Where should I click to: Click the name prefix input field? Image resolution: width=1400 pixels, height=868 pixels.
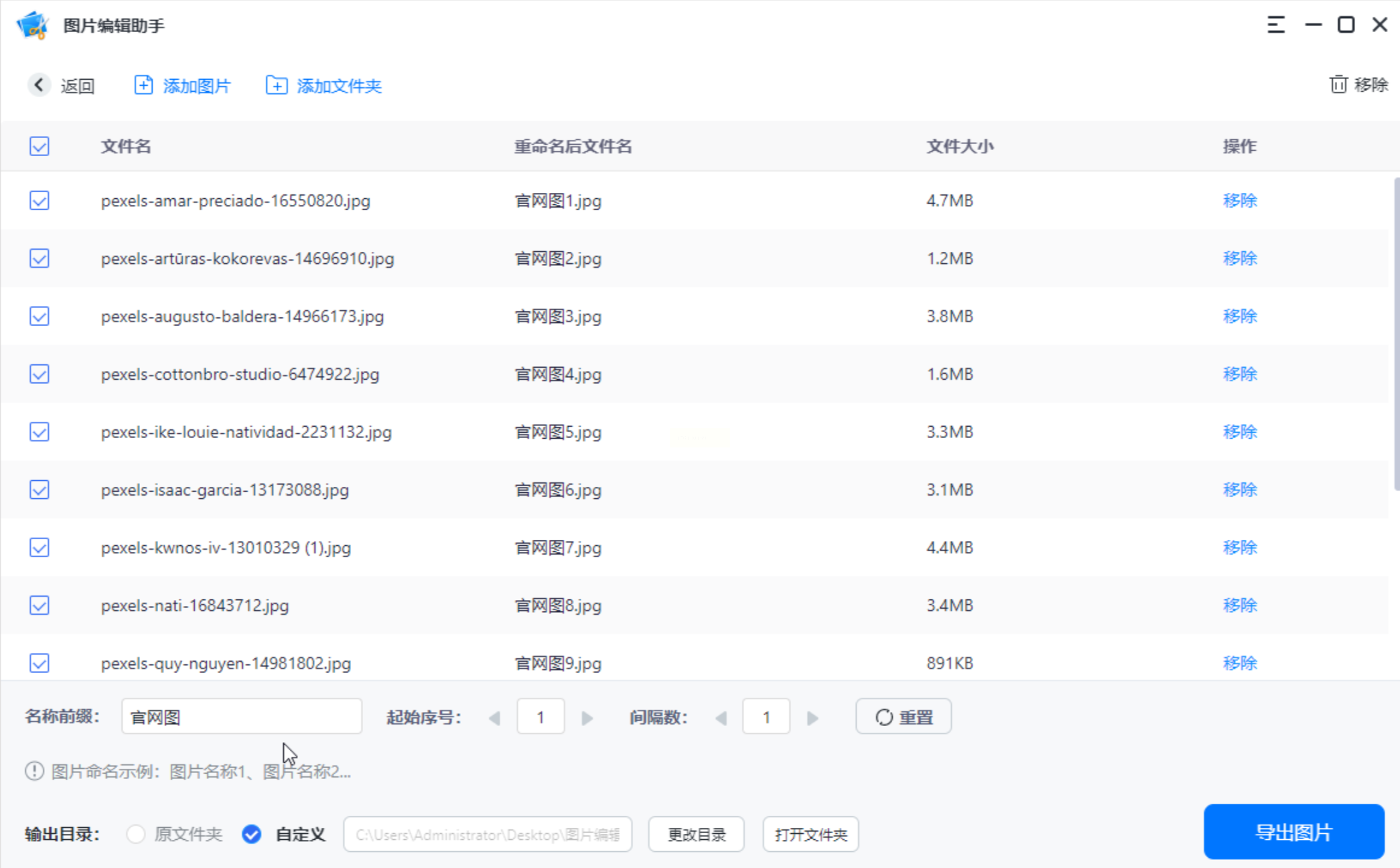pyautogui.click(x=241, y=717)
